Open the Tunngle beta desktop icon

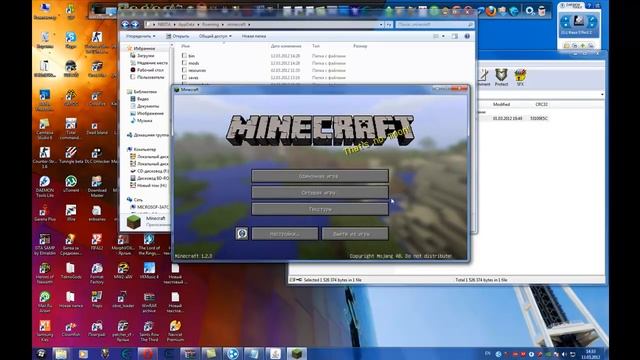pyautogui.click(x=71, y=155)
